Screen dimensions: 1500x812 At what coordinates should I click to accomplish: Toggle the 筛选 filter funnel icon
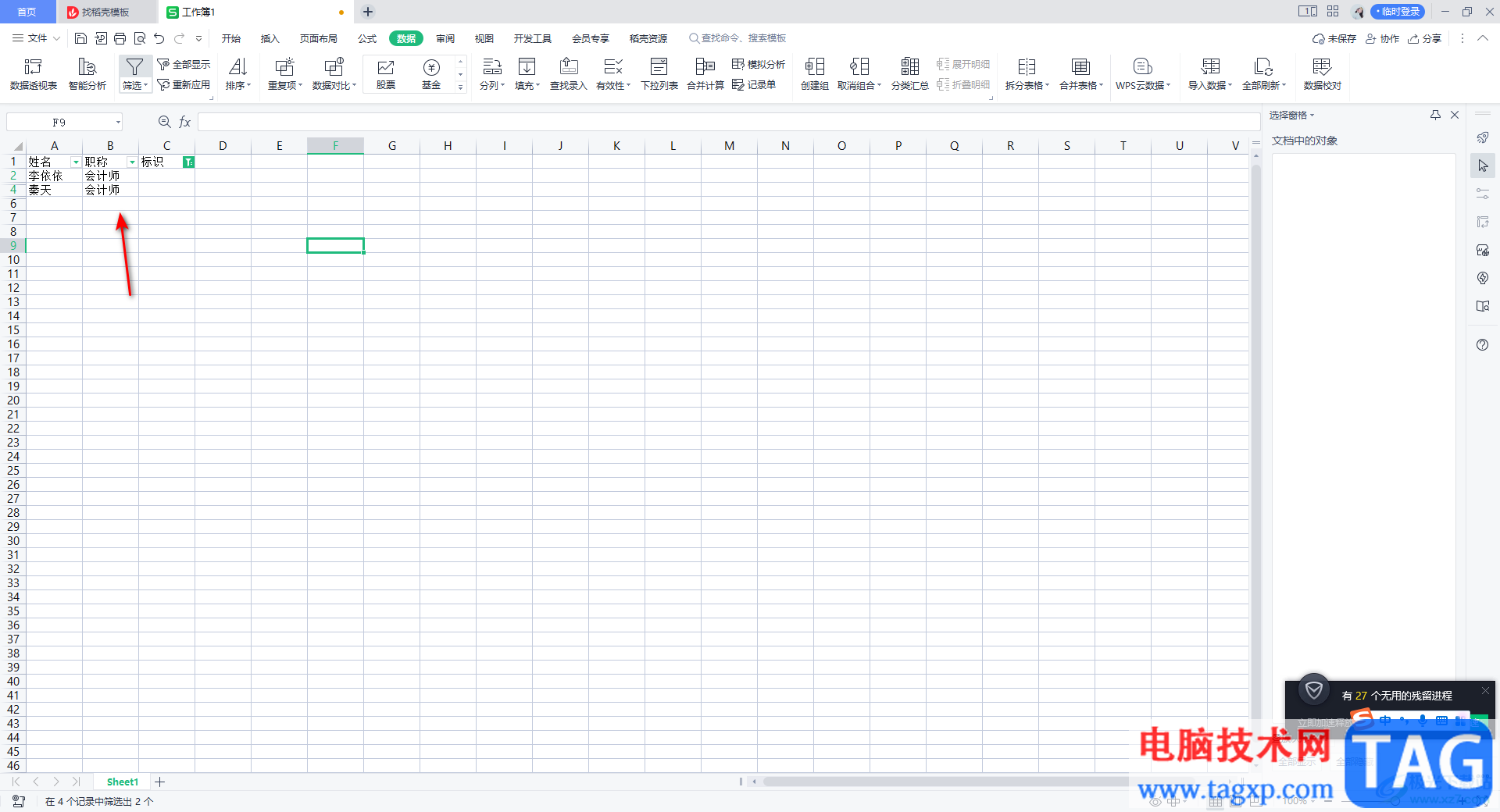[134, 67]
